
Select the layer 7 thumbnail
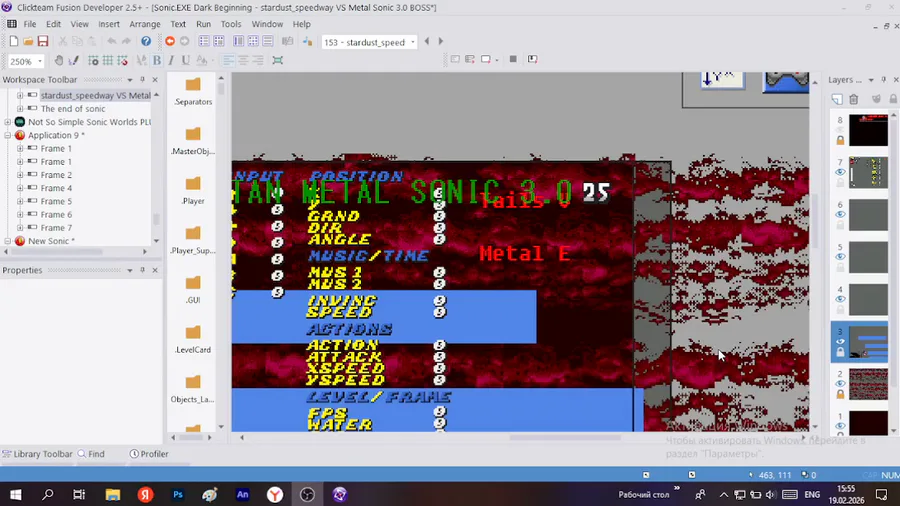coord(868,172)
